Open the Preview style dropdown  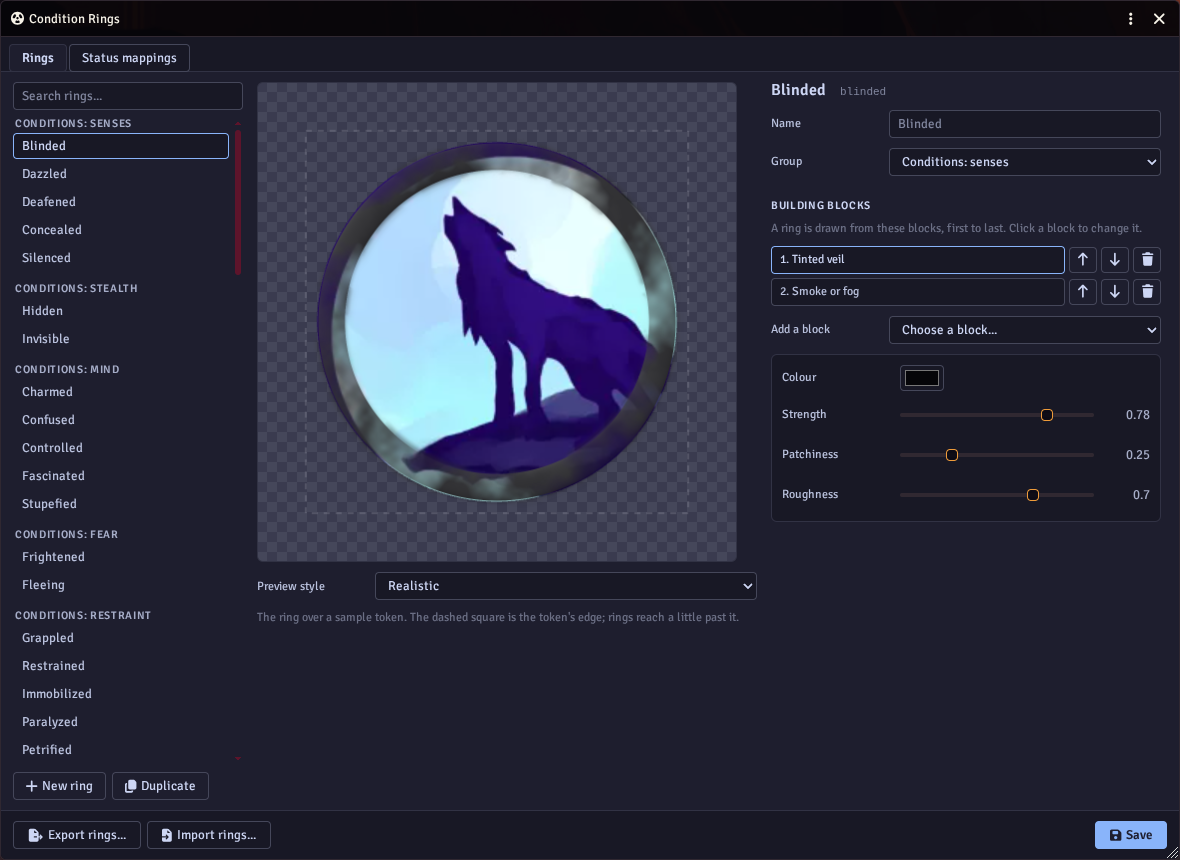565,586
